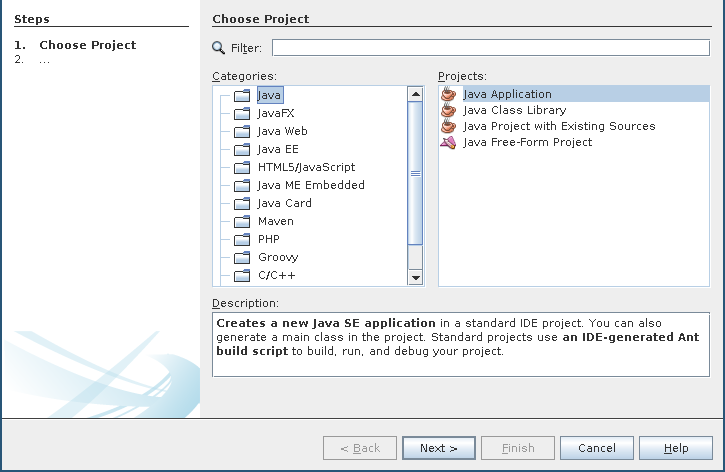Screen dimensions: 725x472
Task: Select the Java EE category
Action: click(x=278, y=149)
